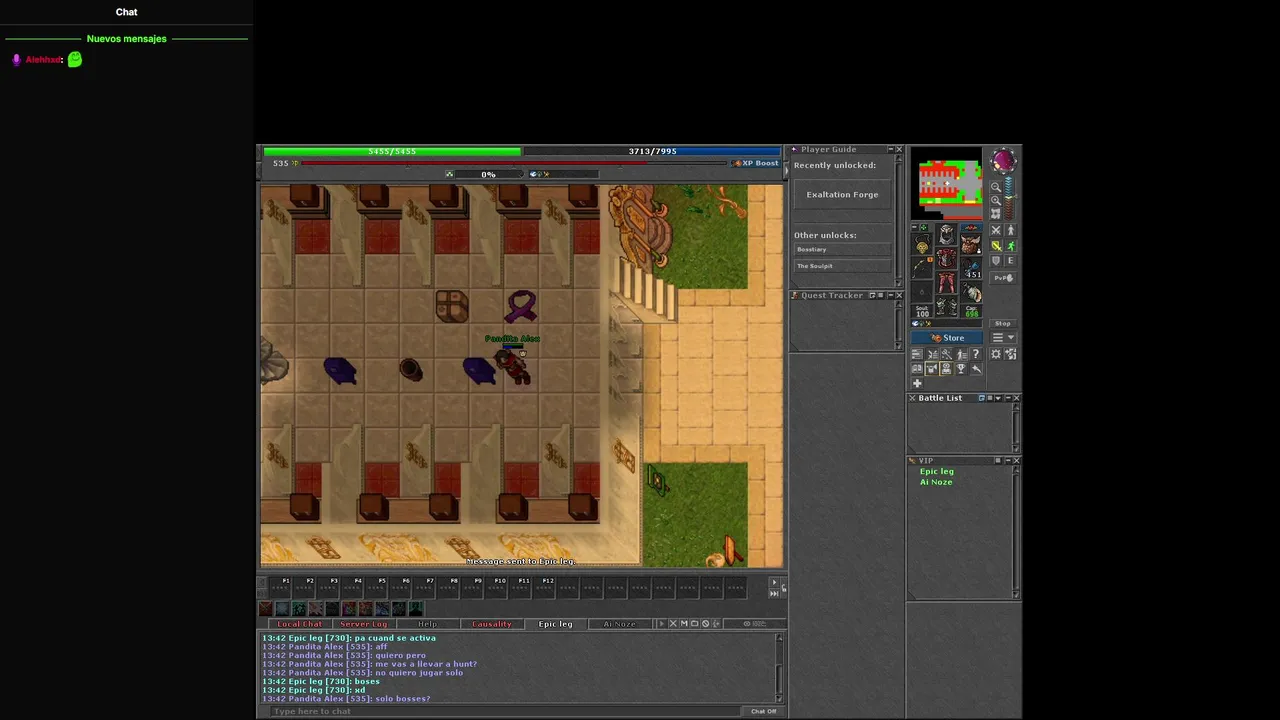This screenshot has width=1280, height=720.
Task: Click the minimap compass rose
Action: click(x=1003, y=160)
